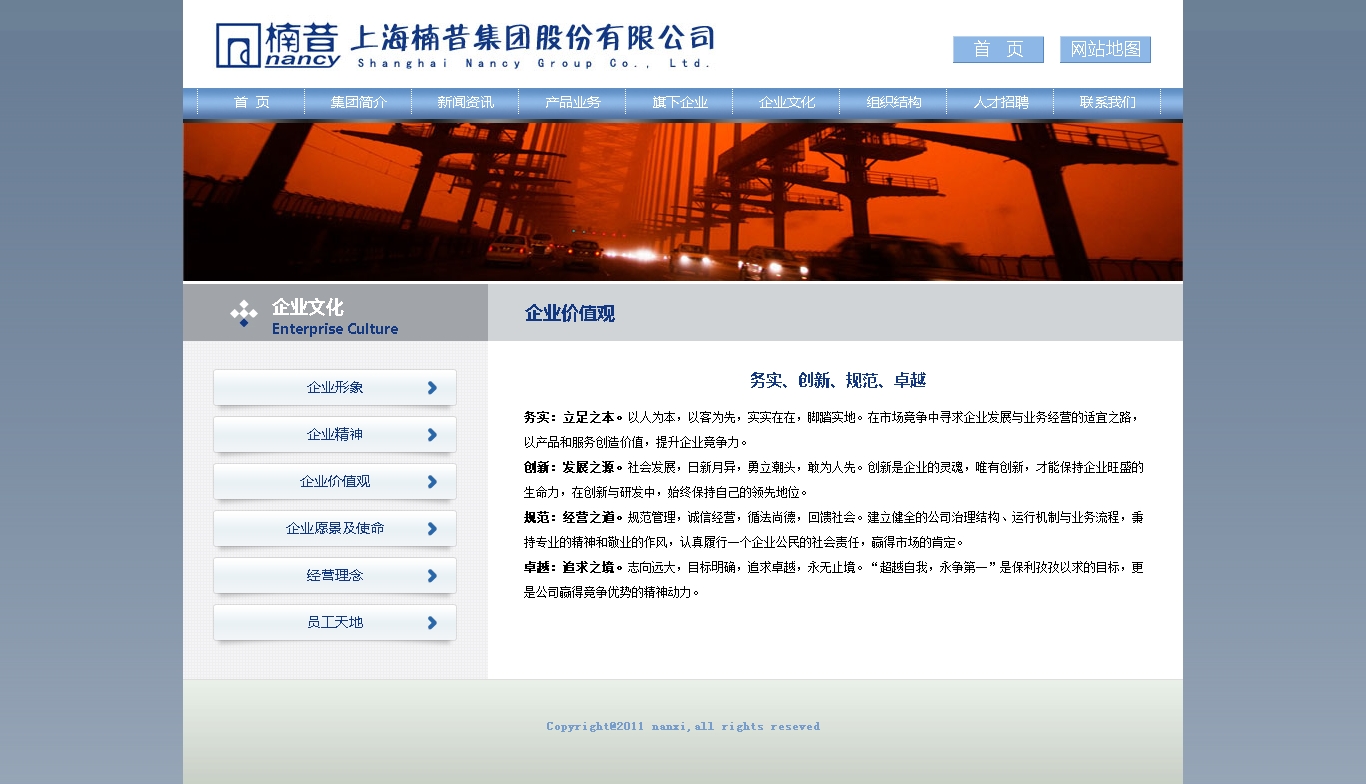
Task: Click the arrow icon beside 经营理念
Action: click(432, 576)
